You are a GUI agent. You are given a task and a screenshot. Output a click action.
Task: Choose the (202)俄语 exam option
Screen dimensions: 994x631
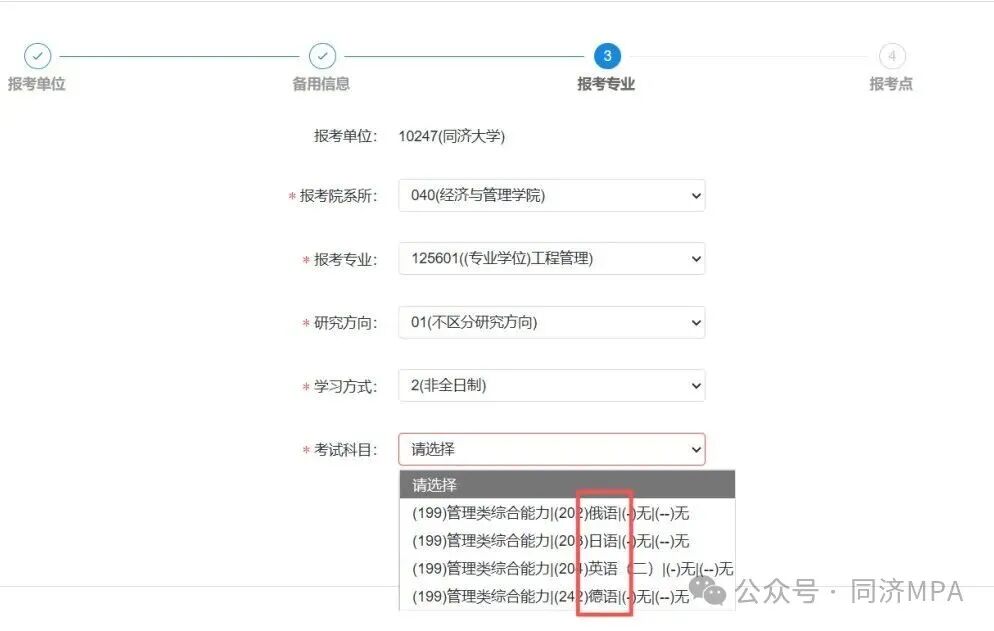551,514
